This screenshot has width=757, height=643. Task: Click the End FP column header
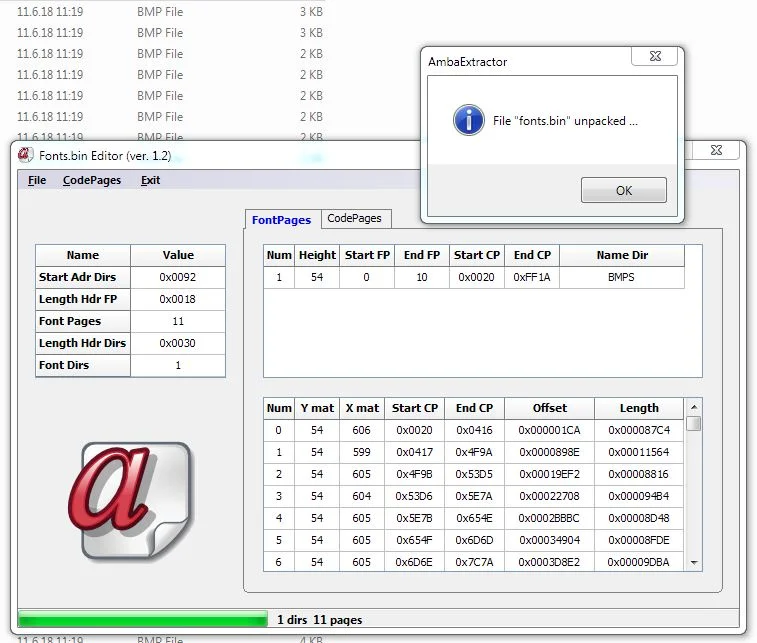pyautogui.click(x=422, y=255)
